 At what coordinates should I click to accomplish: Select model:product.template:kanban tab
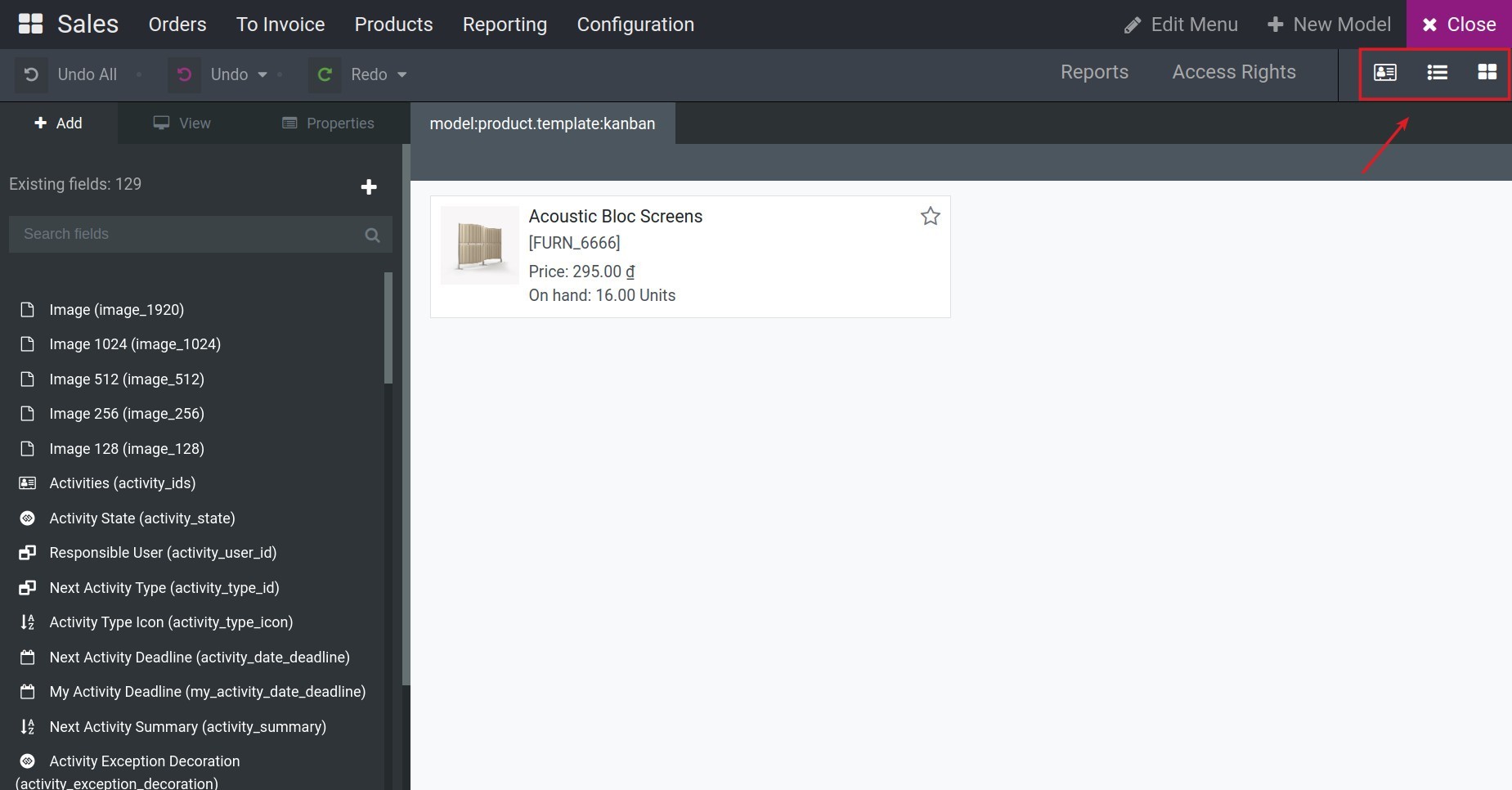[542, 123]
